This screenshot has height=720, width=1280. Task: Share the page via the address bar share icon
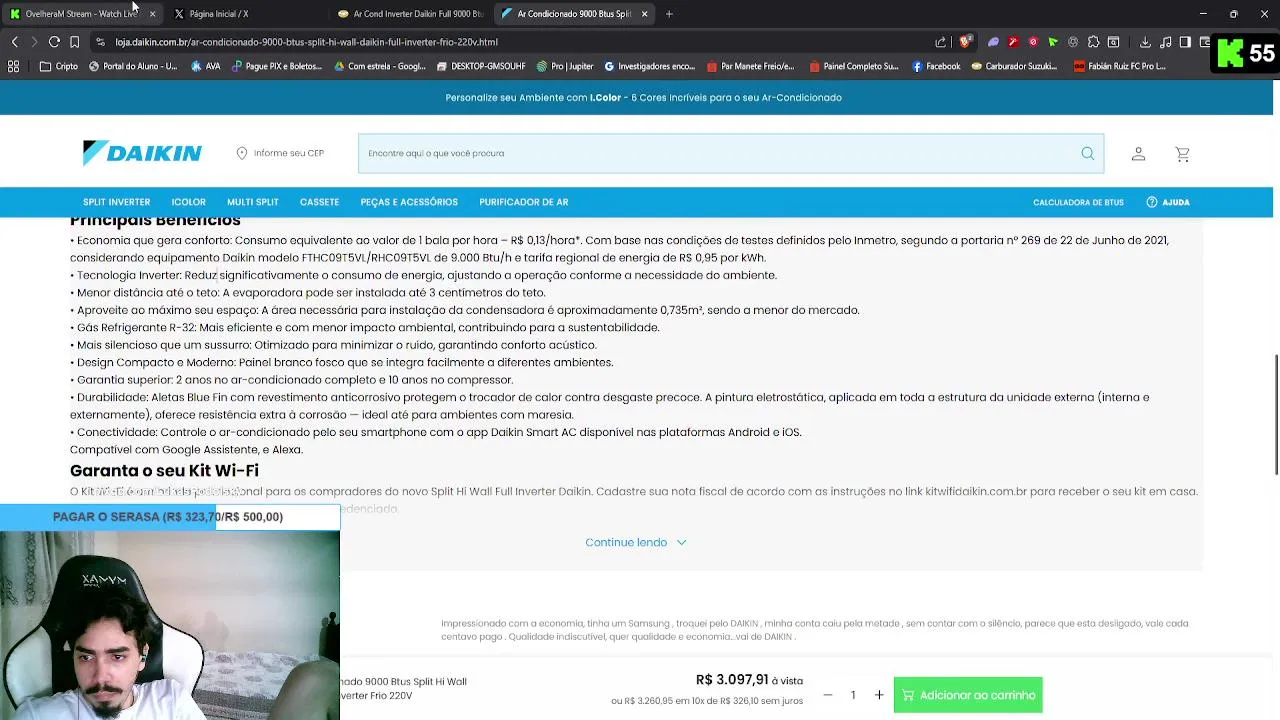coord(941,42)
